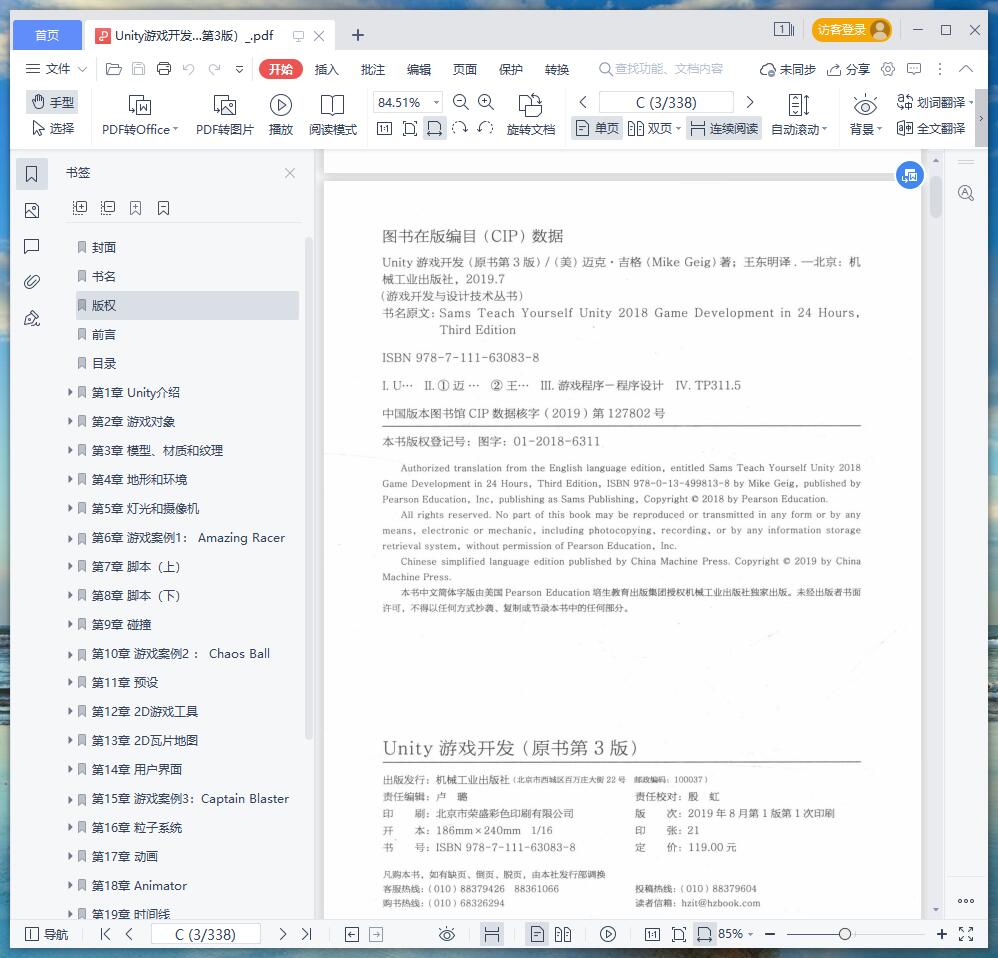Viewport: 998px width, 958px height.
Task: Go to the next page with the toolbar arrow
Action: click(750, 102)
